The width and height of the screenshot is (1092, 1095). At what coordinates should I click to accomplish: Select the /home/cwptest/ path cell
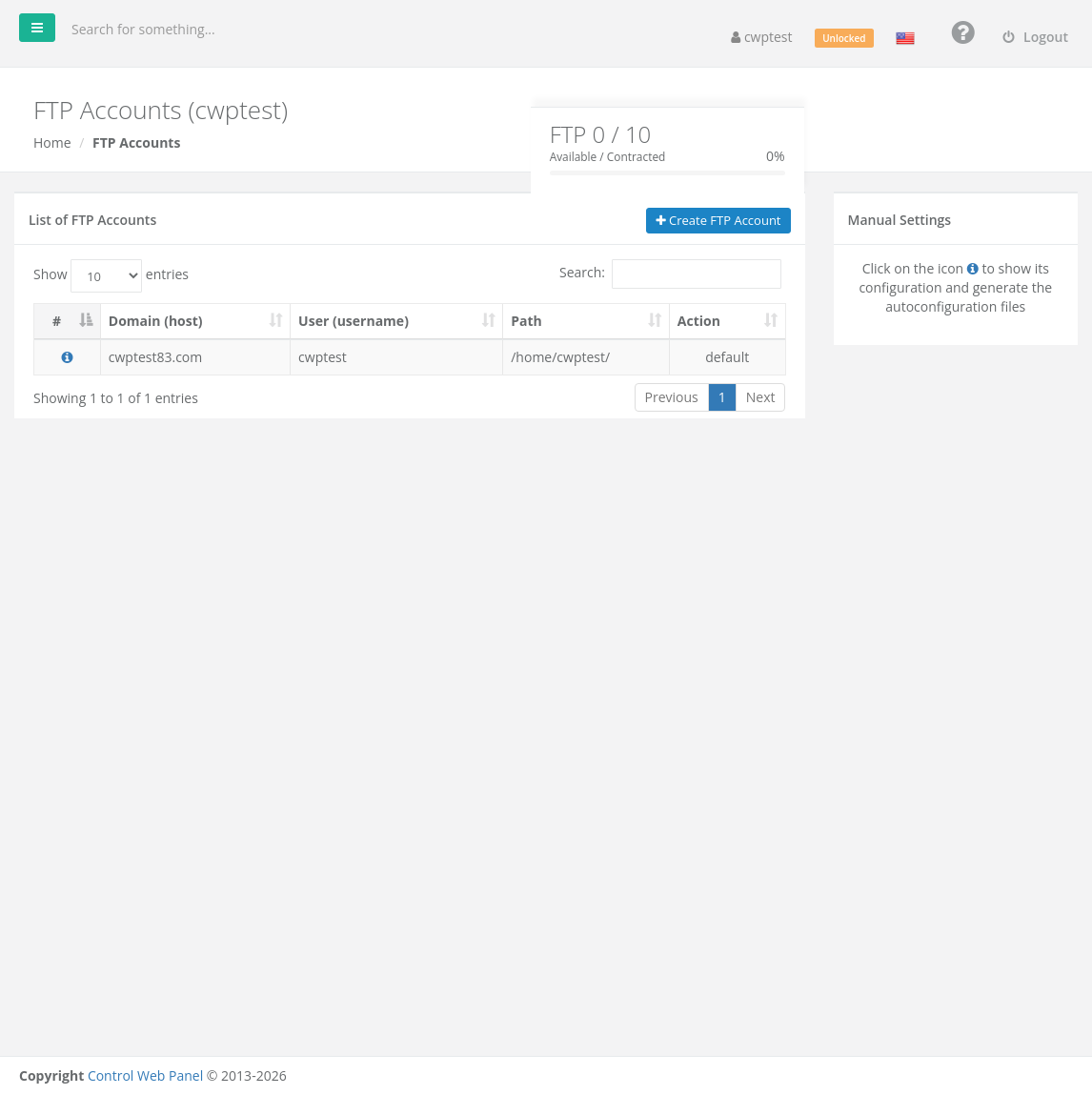click(586, 357)
